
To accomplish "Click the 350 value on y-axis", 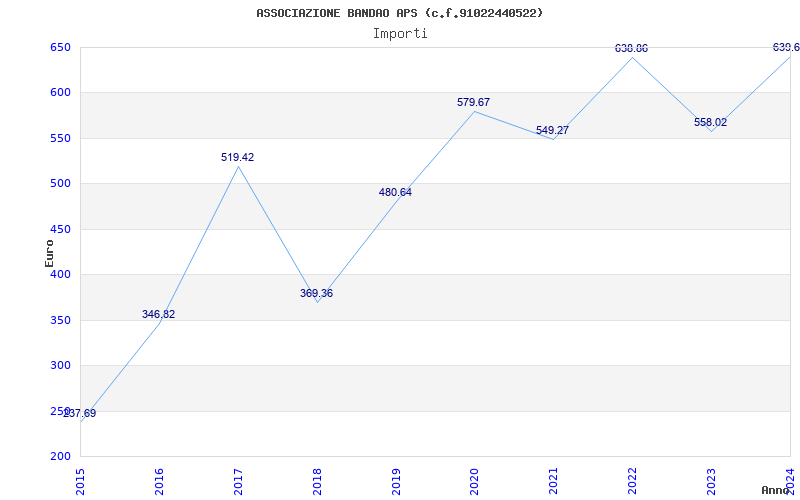I will coord(60,320).
